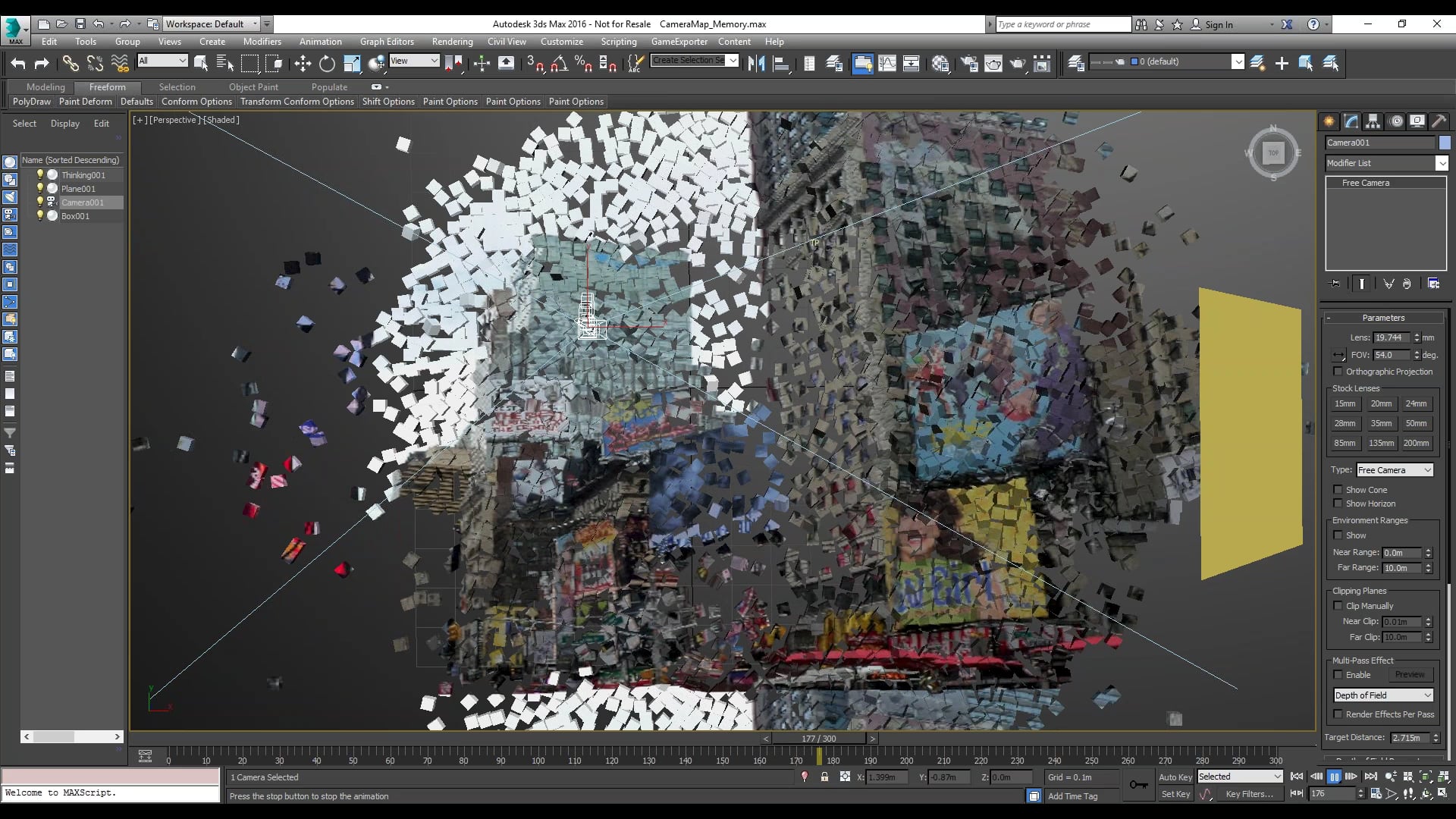1456x819 pixels.
Task: Switch to the Utilities hammer panel
Action: coord(1439,121)
